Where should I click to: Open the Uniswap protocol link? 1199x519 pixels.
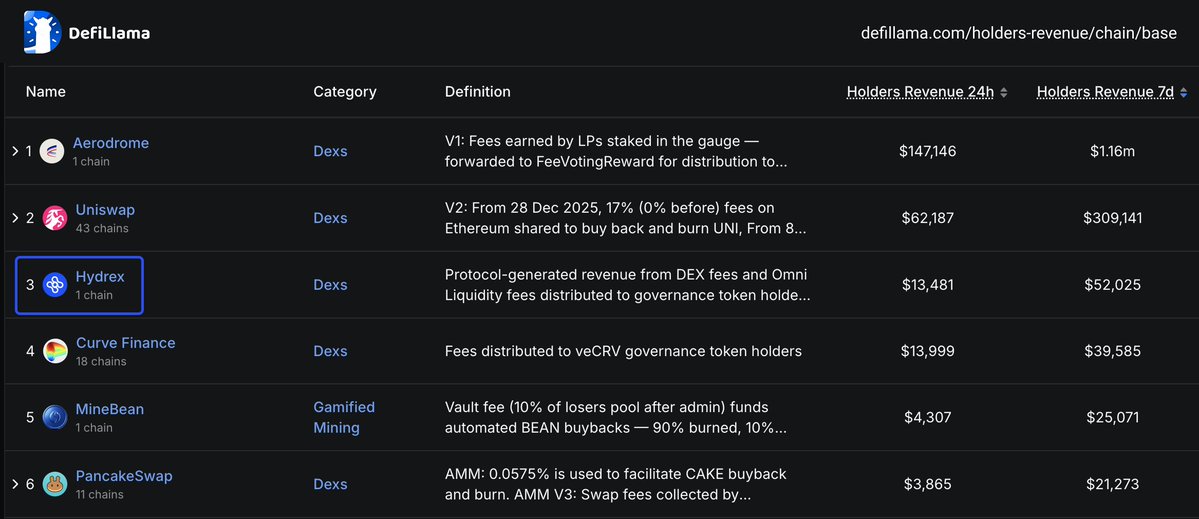coord(106,209)
